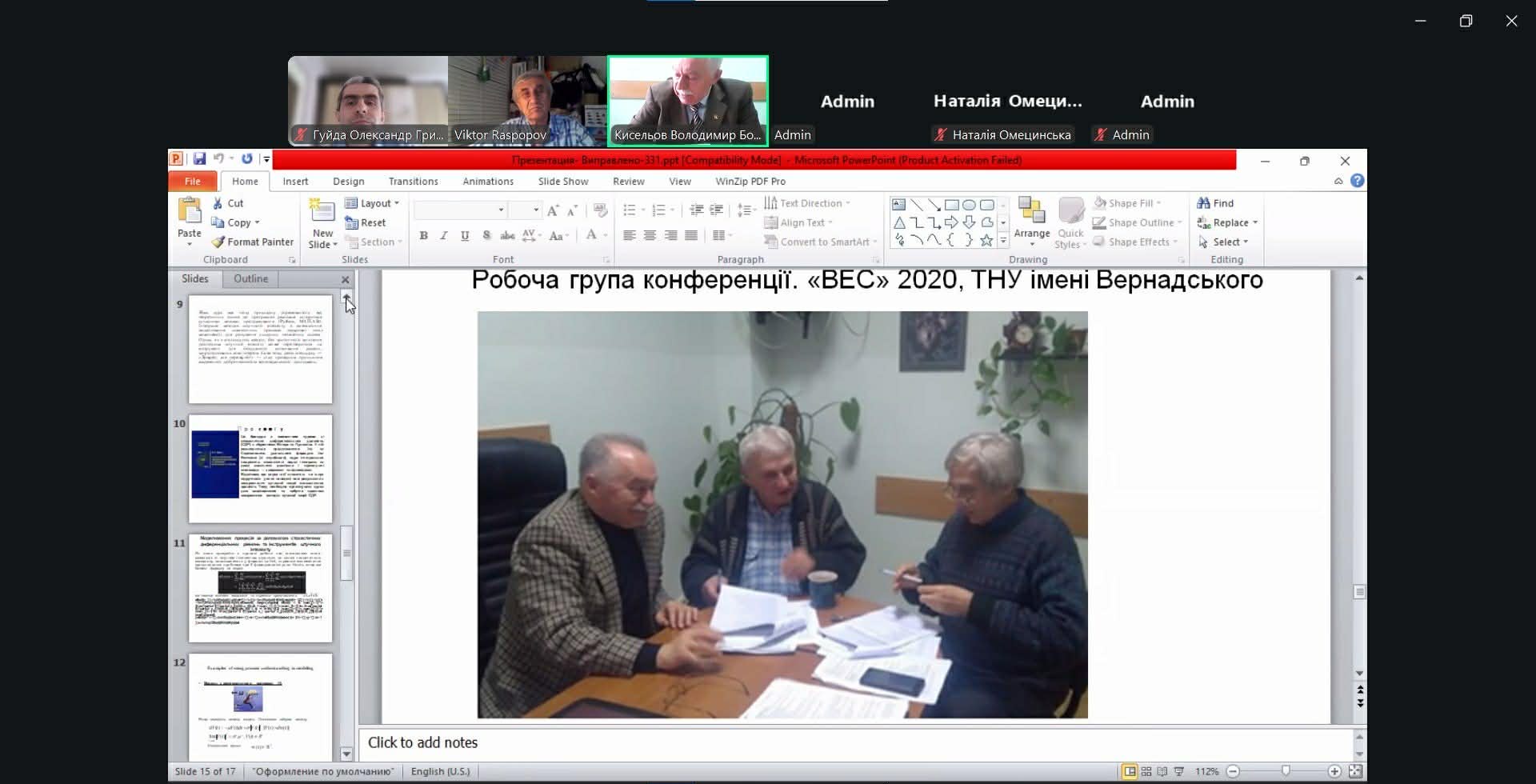Expand the Layout dropdown
Image resolution: width=1536 pixels, height=784 pixels.
372,203
